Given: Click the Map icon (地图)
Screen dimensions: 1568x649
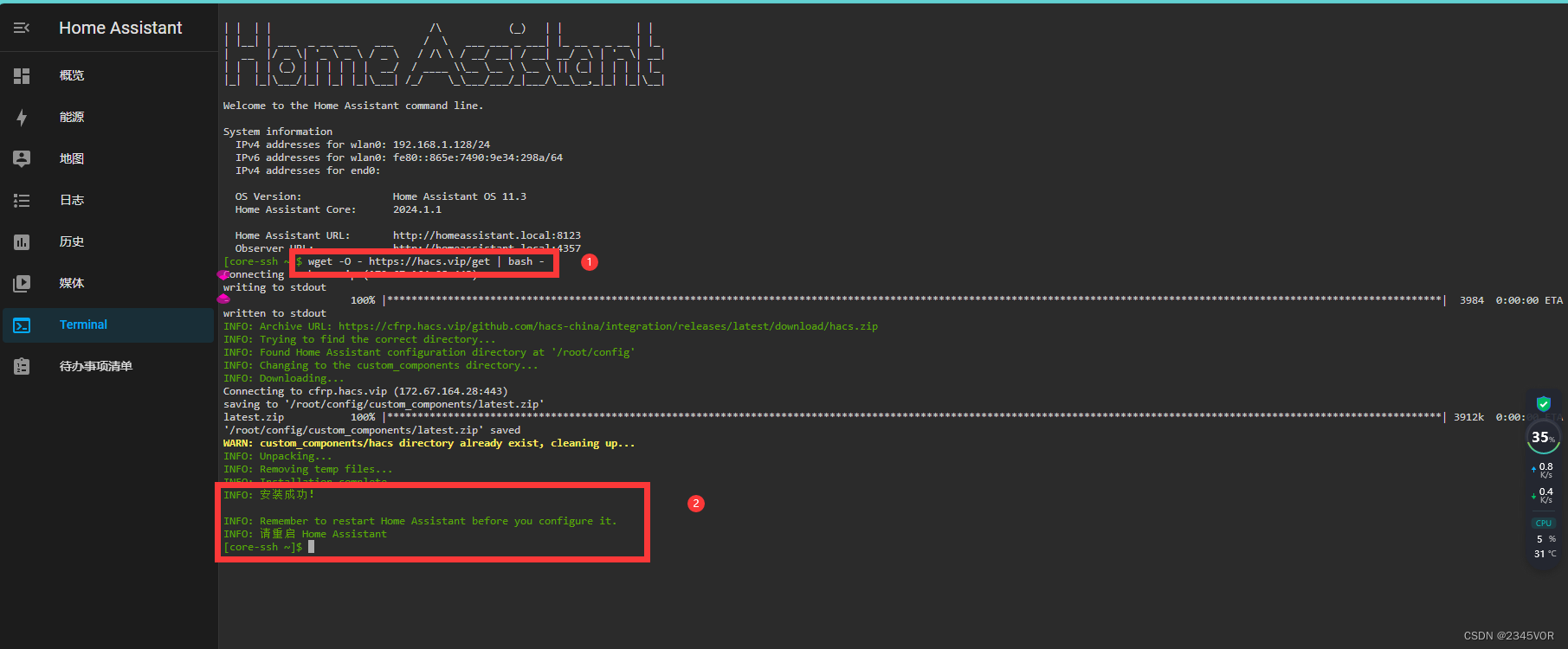Looking at the screenshot, I should 22,158.
